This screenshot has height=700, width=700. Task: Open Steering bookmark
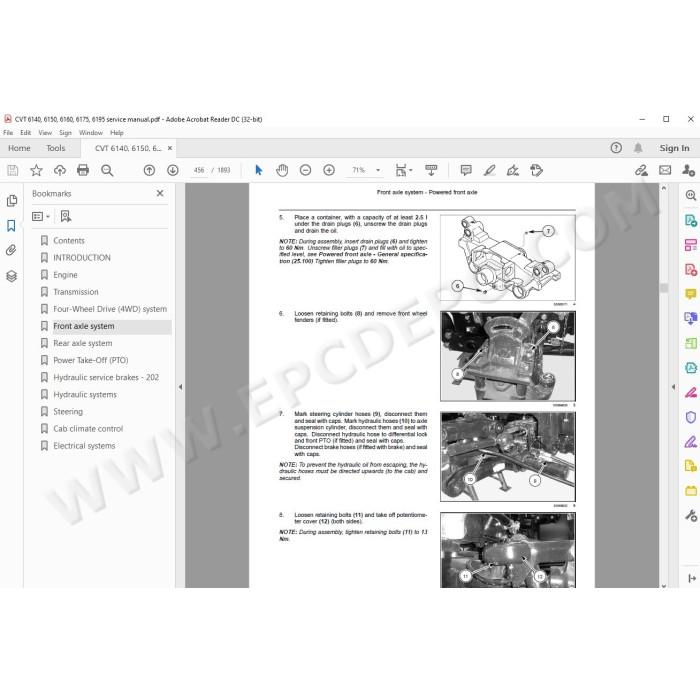[68, 412]
